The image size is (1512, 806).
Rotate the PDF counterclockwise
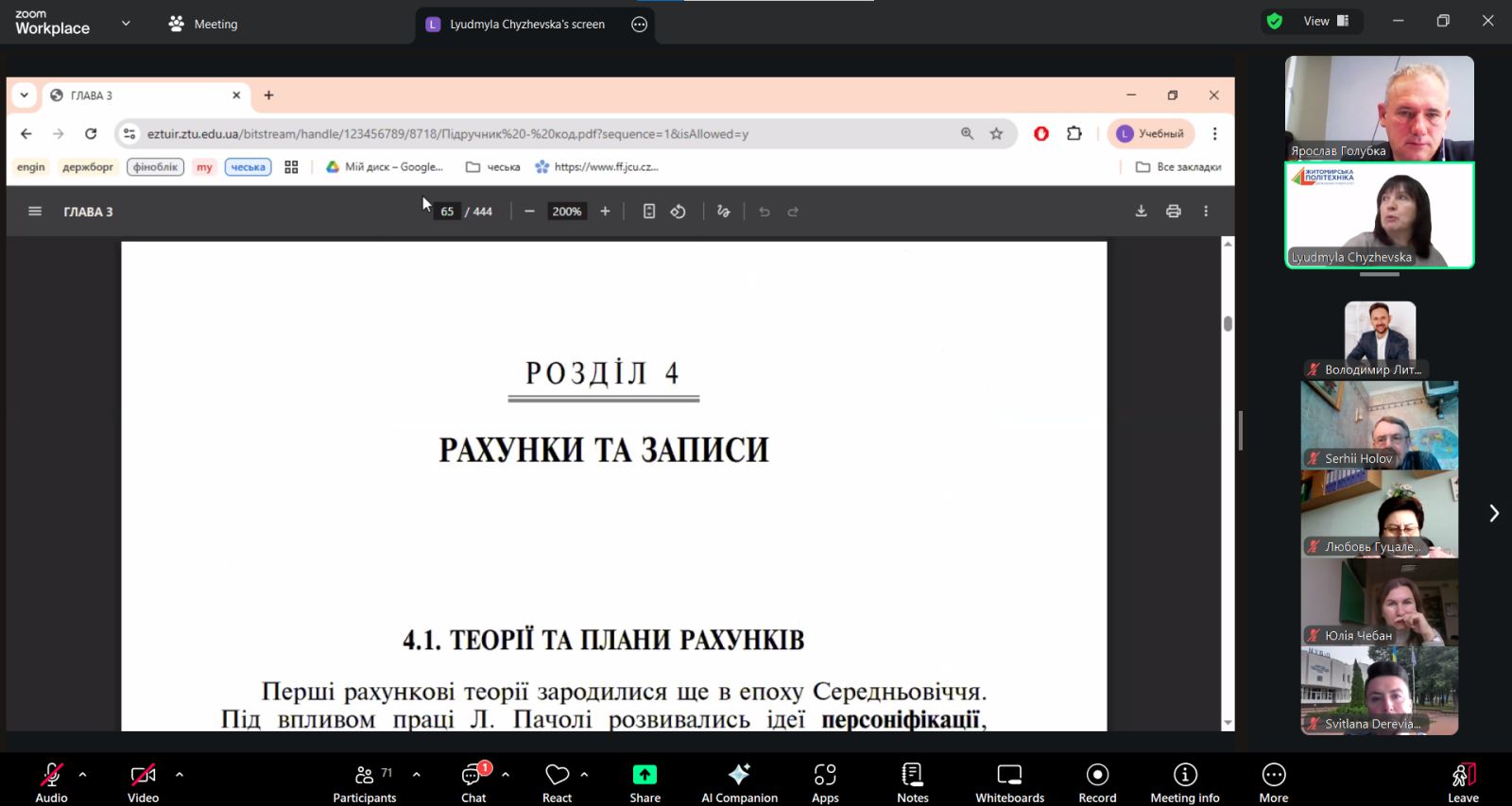click(679, 212)
